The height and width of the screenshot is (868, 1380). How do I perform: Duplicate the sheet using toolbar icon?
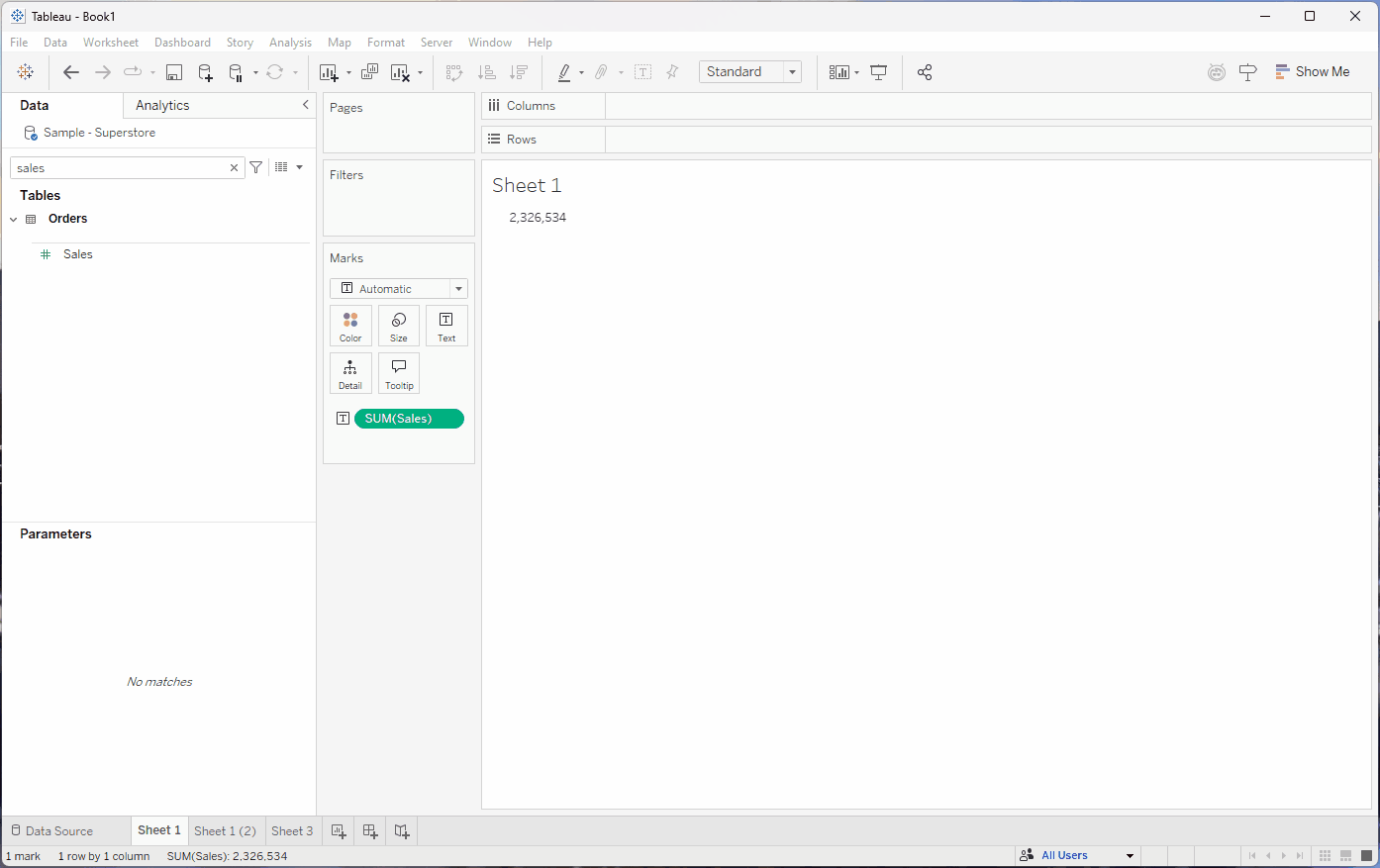(369, 72)
